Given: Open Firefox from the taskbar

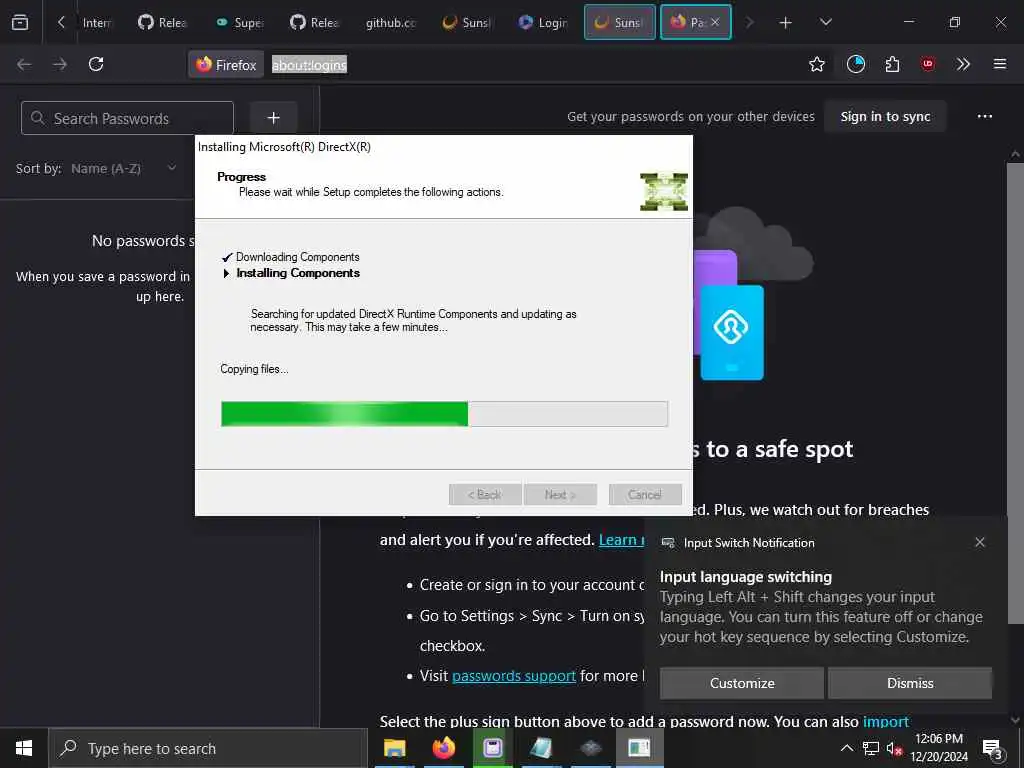Looking at the screenshot, I should coord(443,748).
